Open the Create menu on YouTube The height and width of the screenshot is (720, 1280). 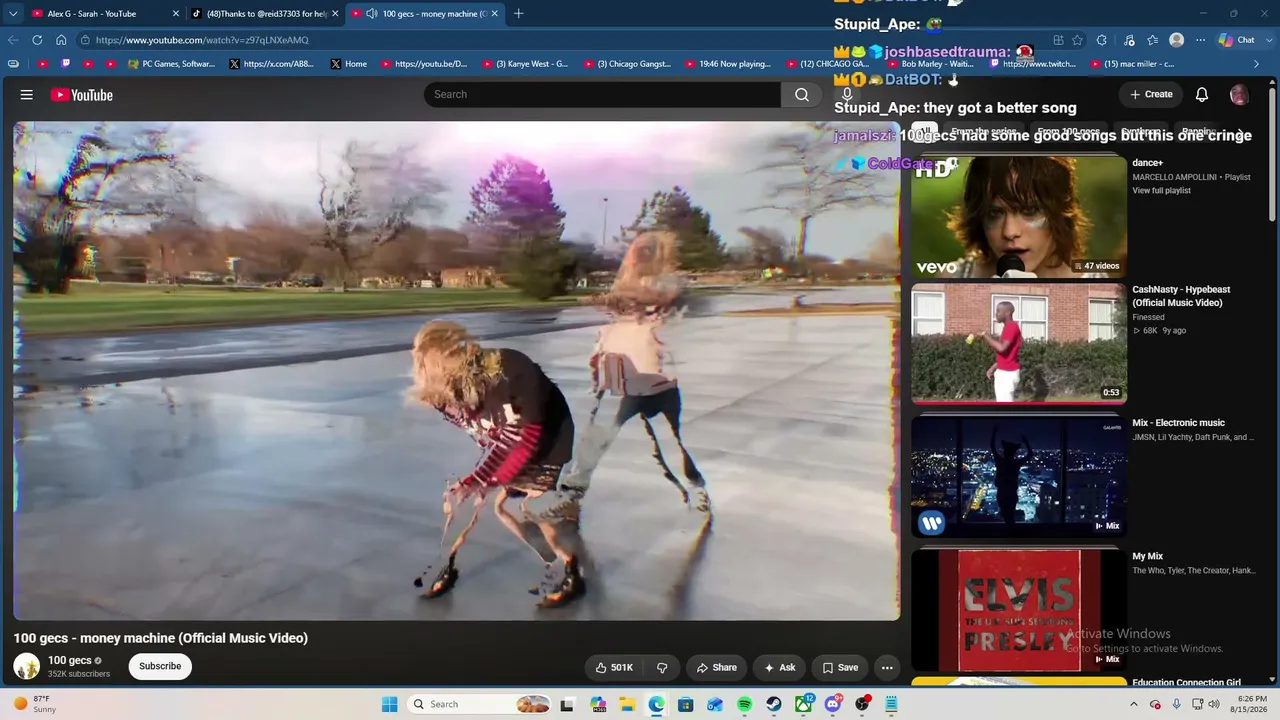(x=1151, y=94)
